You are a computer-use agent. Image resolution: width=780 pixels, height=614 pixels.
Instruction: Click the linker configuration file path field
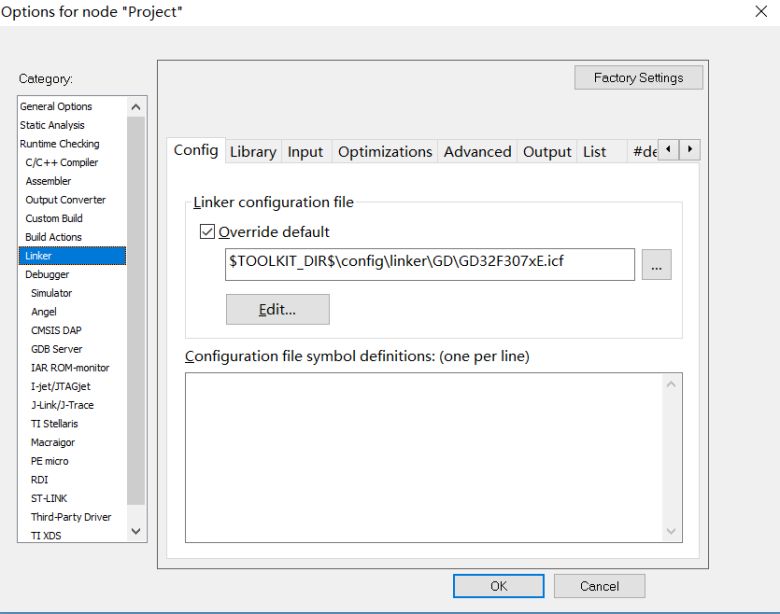430,265
